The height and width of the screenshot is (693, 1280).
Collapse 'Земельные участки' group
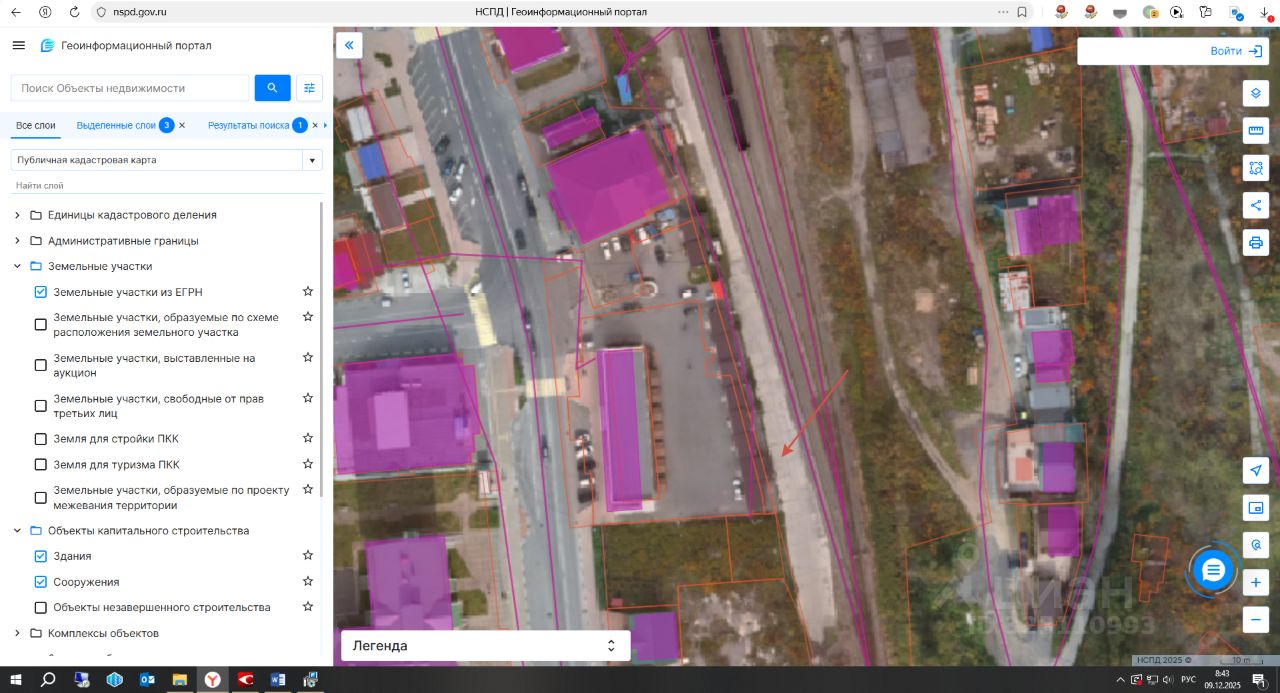[x=17, y=266]
